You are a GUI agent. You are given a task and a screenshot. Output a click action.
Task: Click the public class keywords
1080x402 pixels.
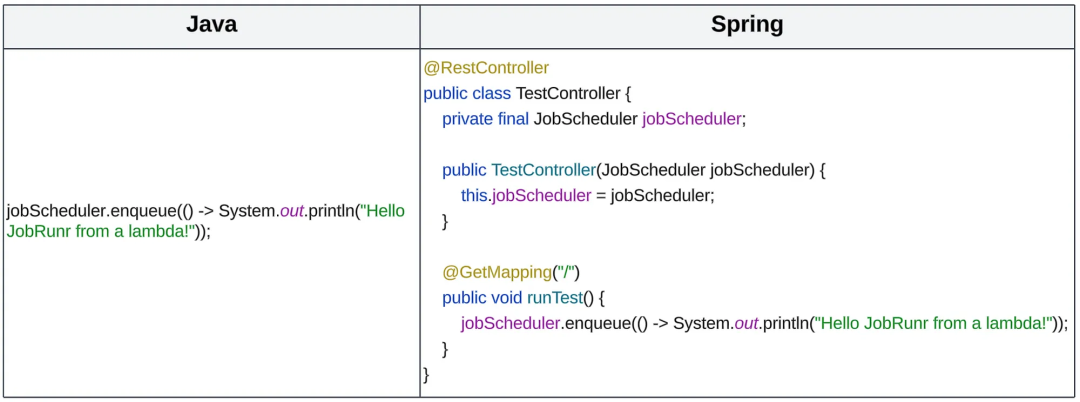[x=467, y=93]
